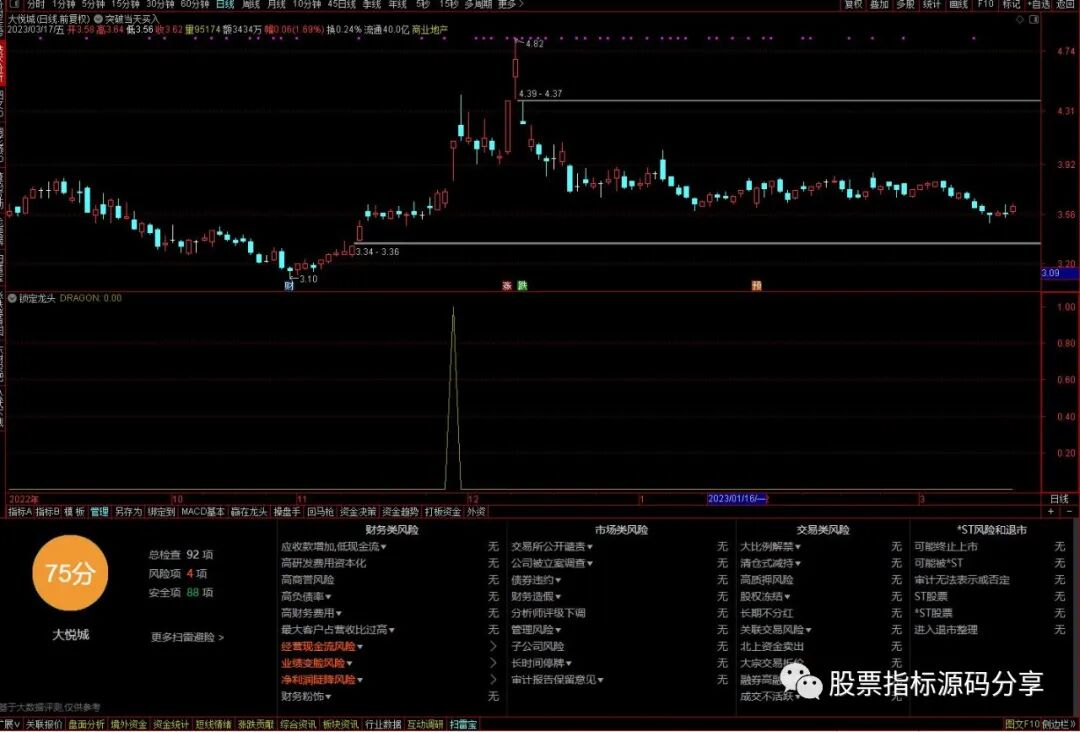This screenshot has width=1080, height=732.
Task: Expand 高负债率 risk item
Action: pyautogui.click(x=307, y=596)
